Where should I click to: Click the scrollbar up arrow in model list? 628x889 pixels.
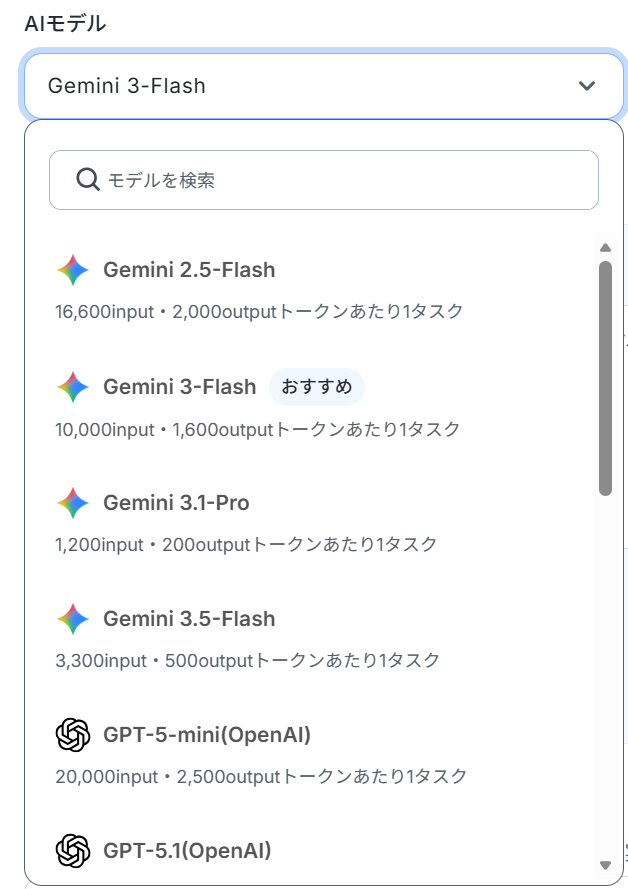click(x=605, y=248)
